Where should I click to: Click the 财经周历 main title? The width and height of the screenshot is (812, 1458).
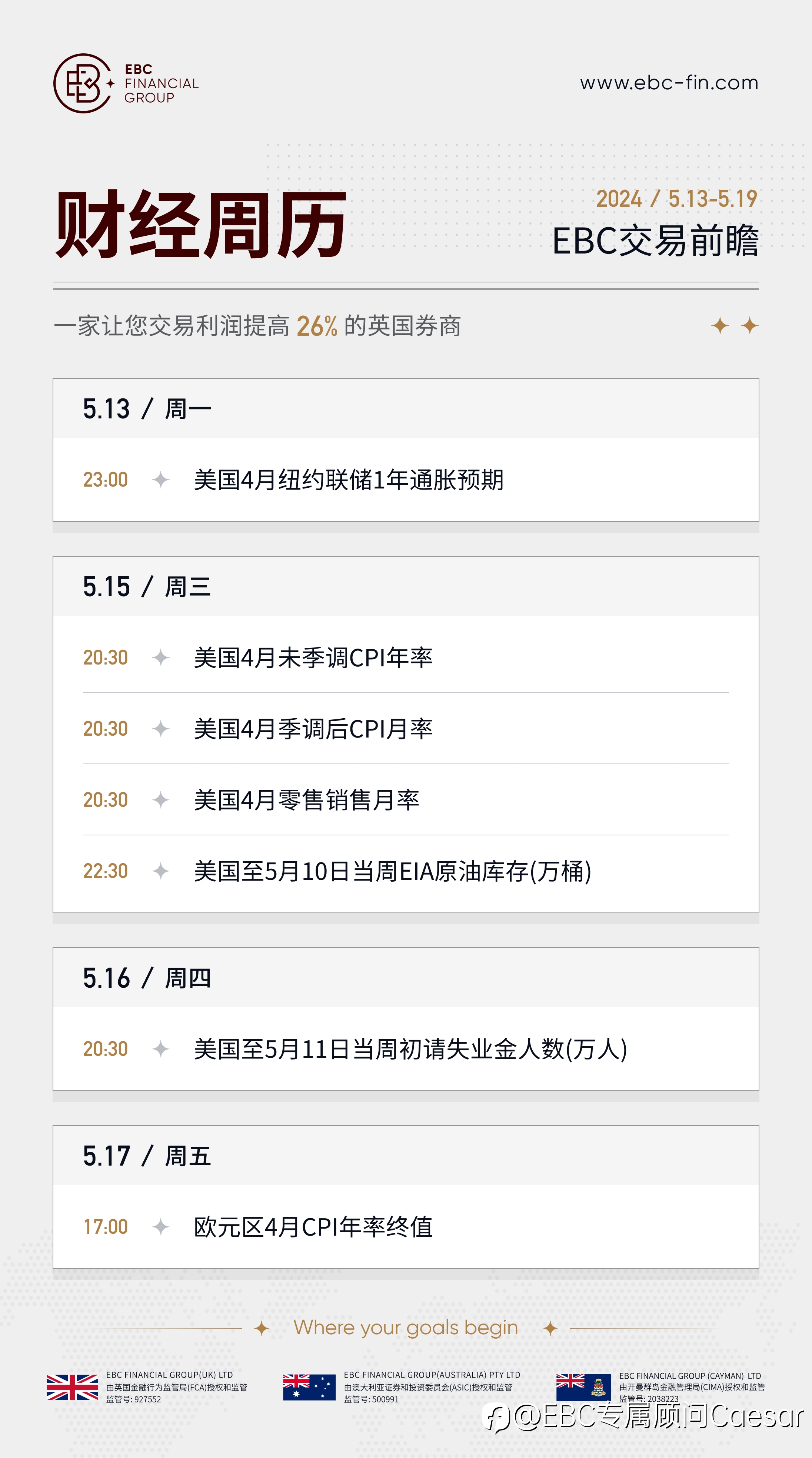pyautogui.click(x=201, y=225)
